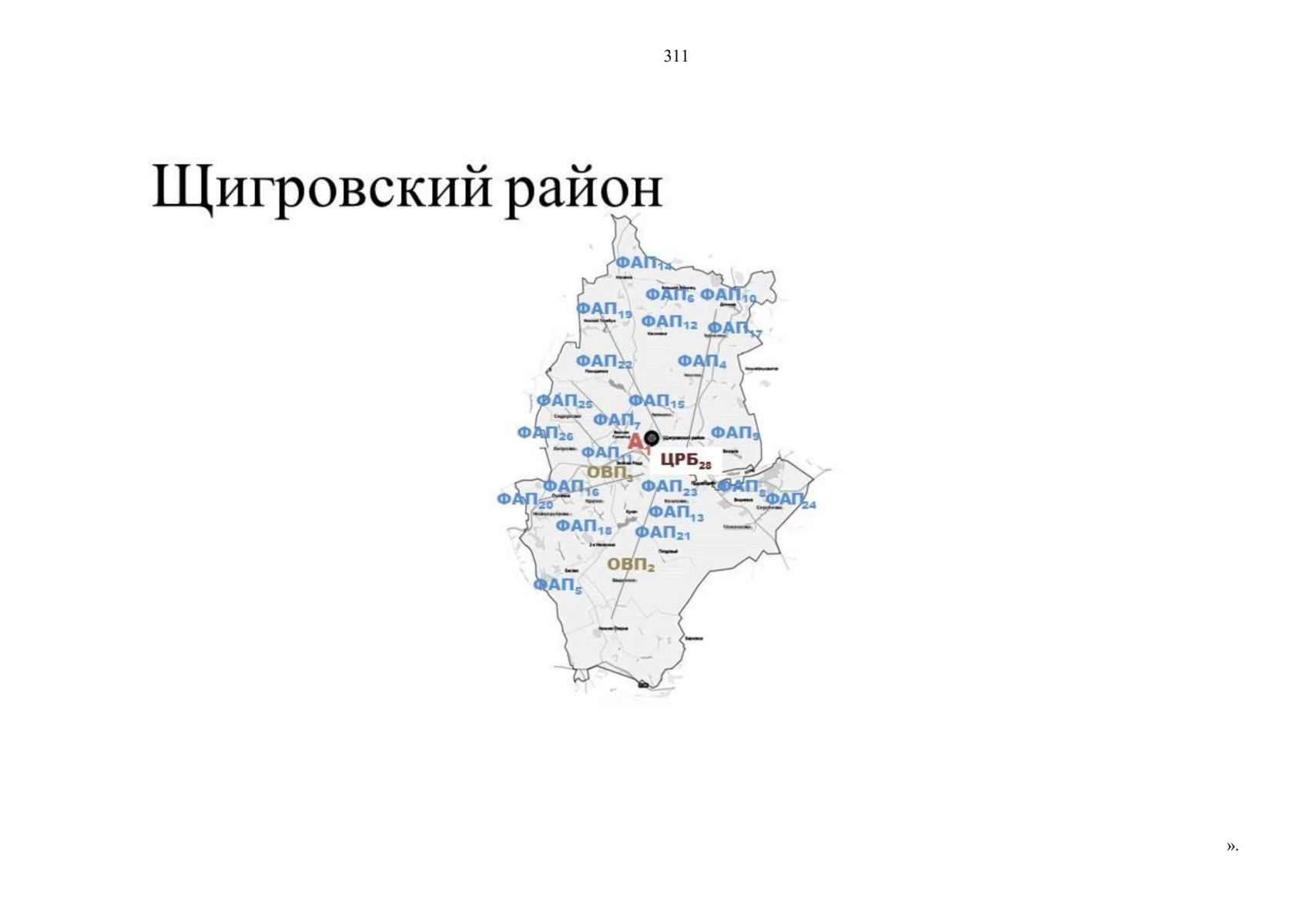Click the ОВП2 label in the south
The height and width of the screenshot is (924, 1307).
[x=628, y=564]
